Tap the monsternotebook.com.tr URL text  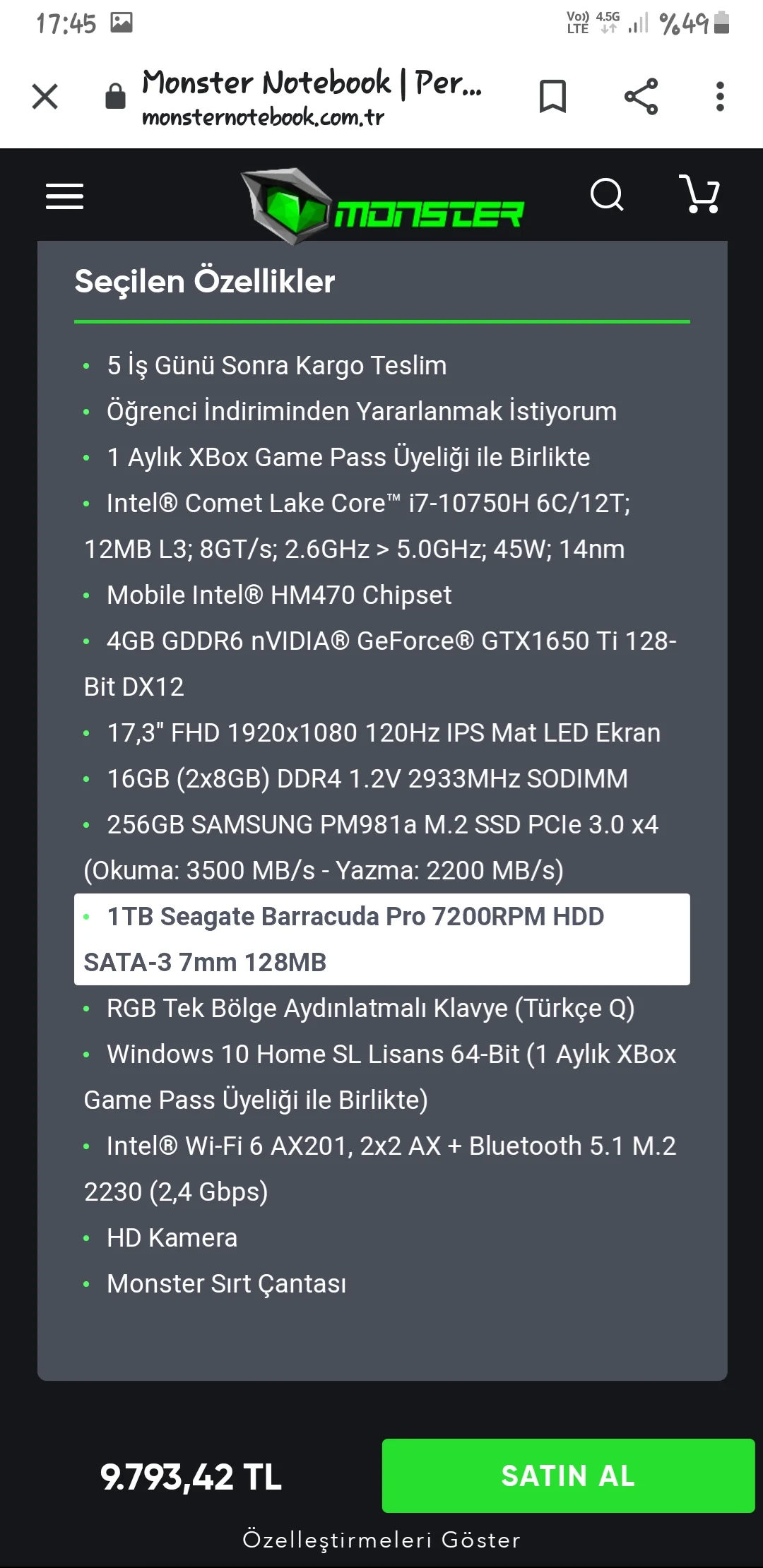(263, 117)
